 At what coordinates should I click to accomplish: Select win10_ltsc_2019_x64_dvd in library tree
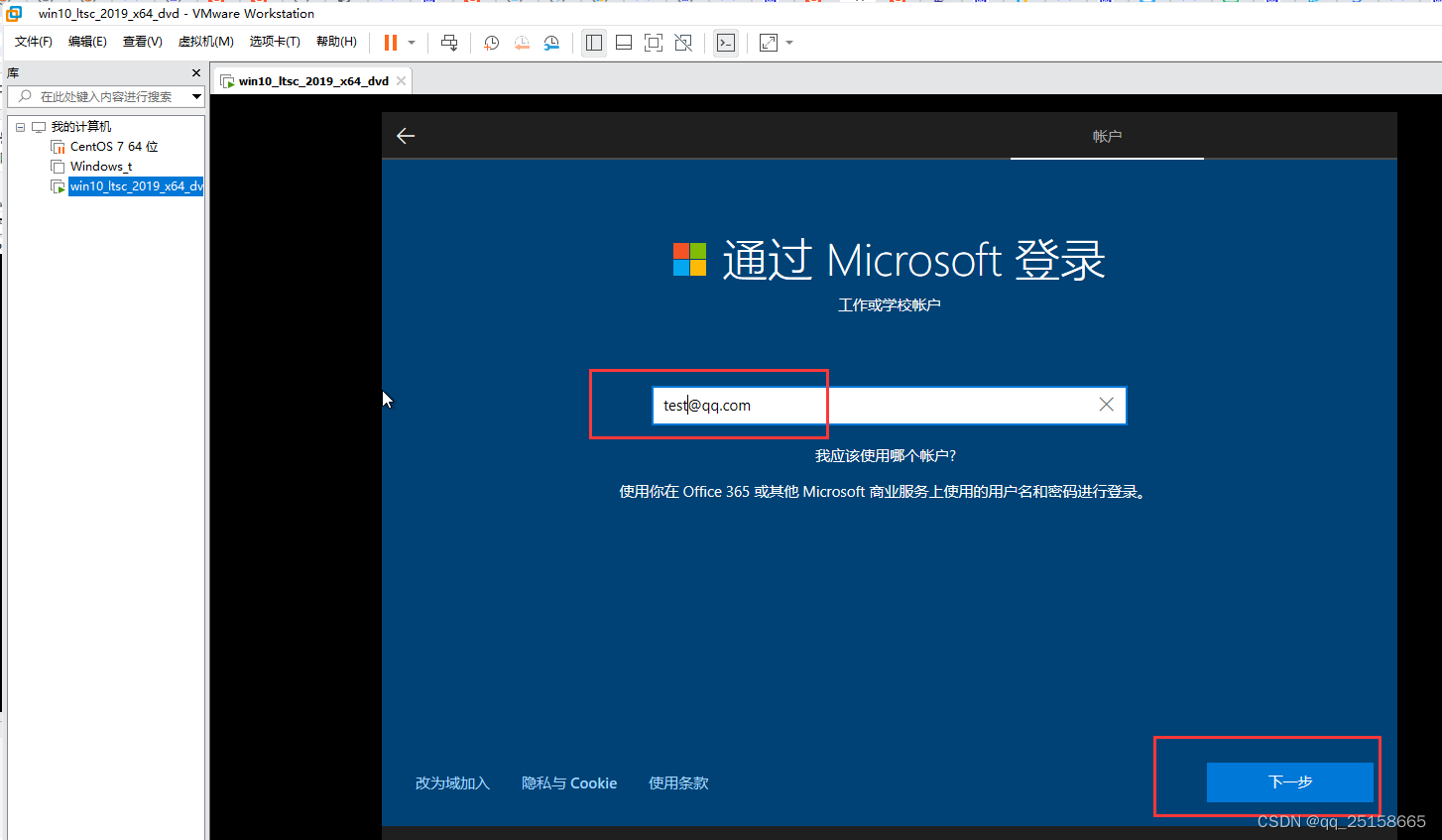coord(136,186)
